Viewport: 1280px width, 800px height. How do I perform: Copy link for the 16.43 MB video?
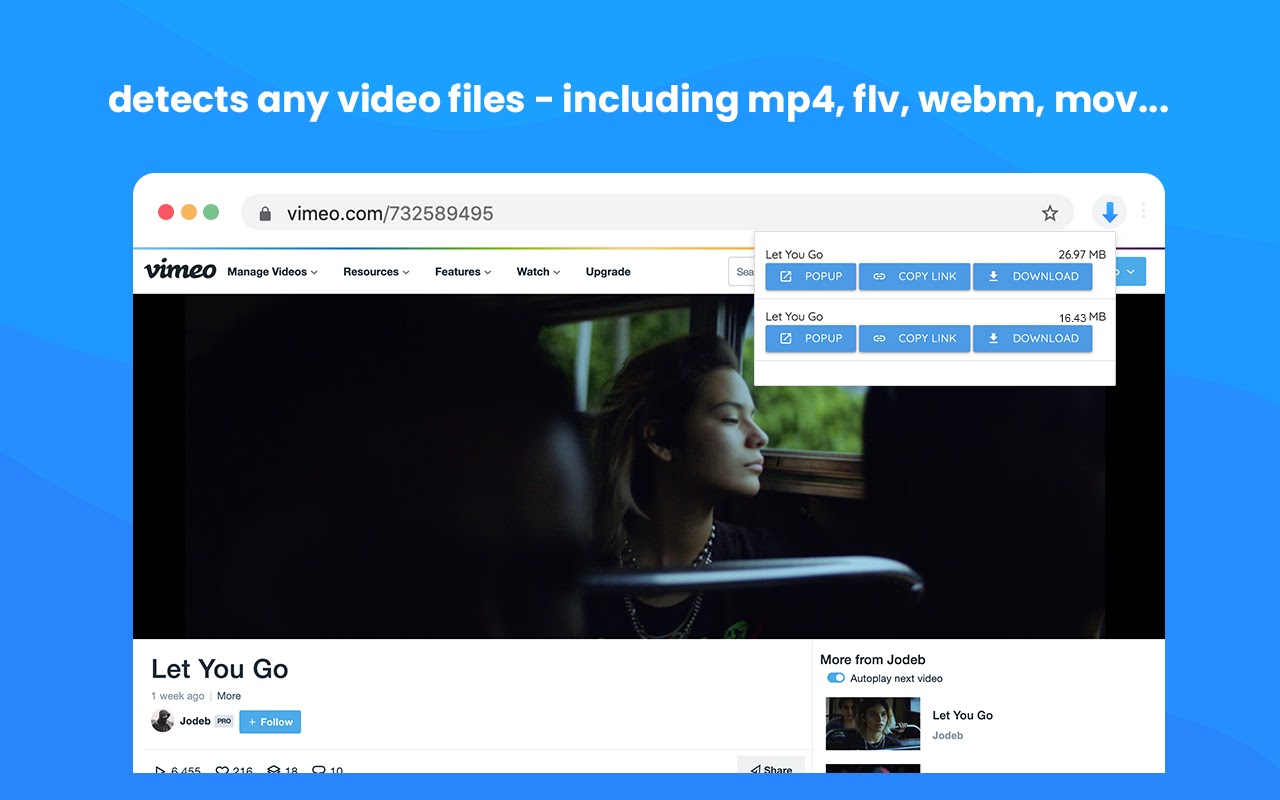point(915,338)
